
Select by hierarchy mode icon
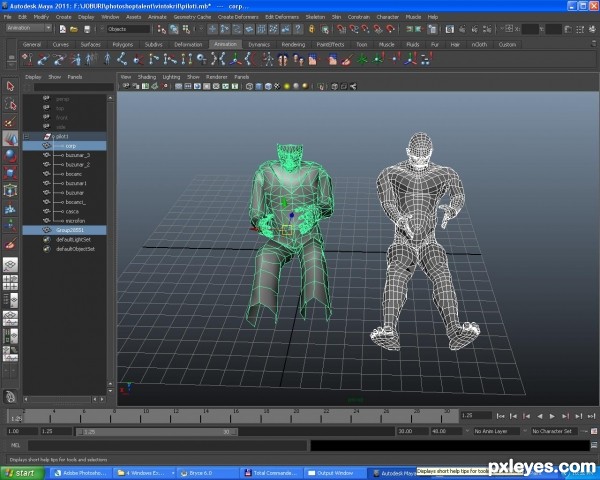[162, 29]
